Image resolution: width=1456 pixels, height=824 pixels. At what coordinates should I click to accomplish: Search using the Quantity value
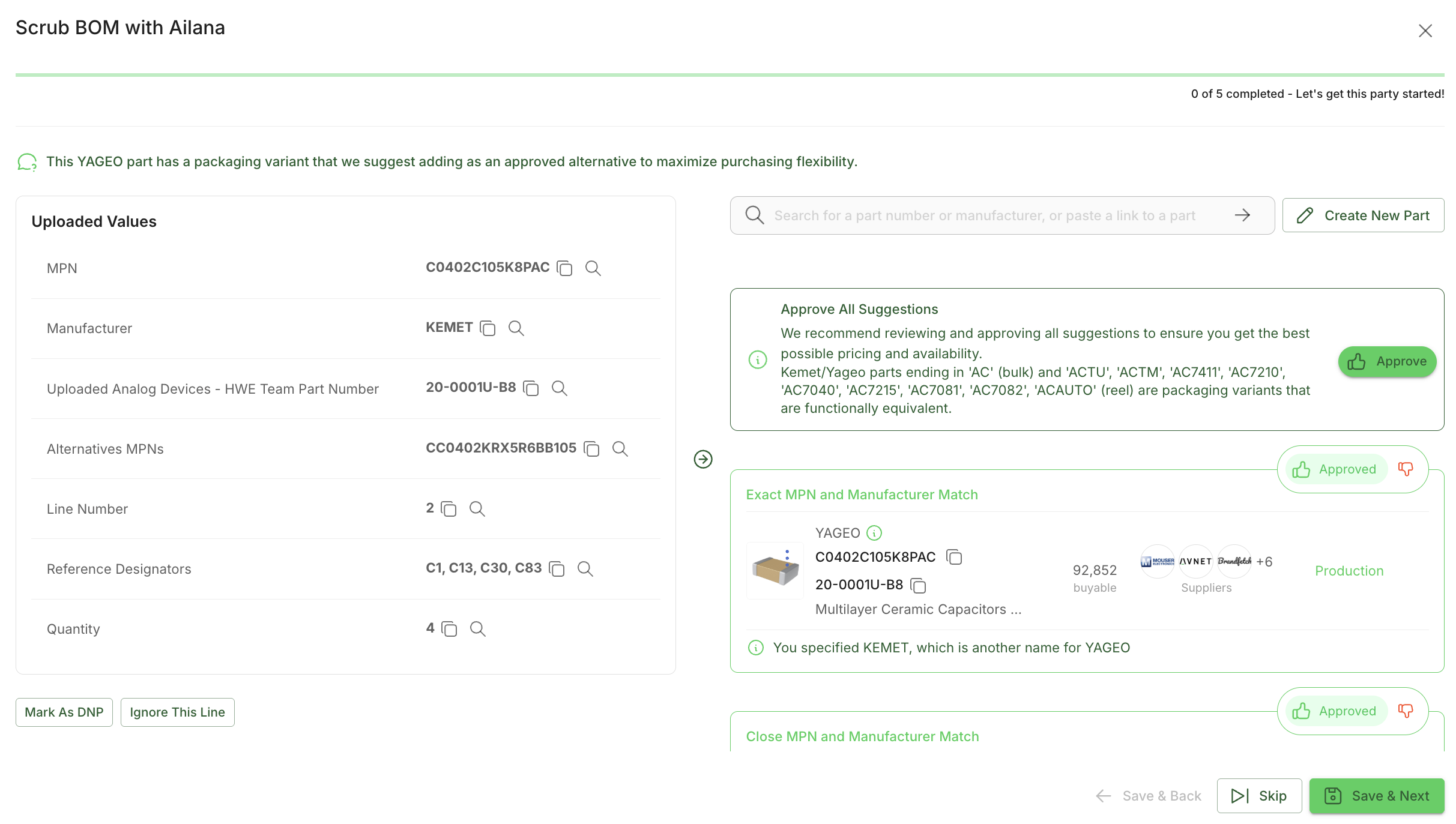pyautogui.click(x=478, y=629)
